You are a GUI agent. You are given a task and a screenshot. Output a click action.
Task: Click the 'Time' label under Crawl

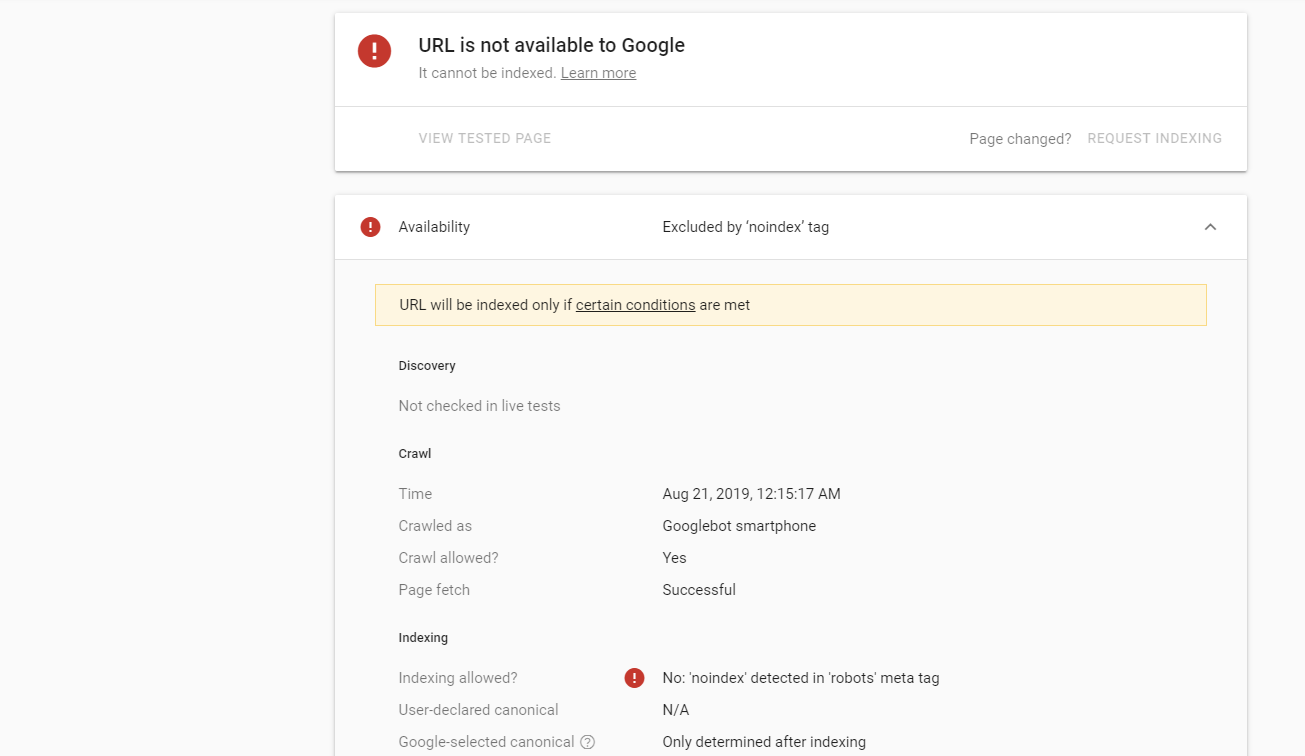(x=415, y=494)
